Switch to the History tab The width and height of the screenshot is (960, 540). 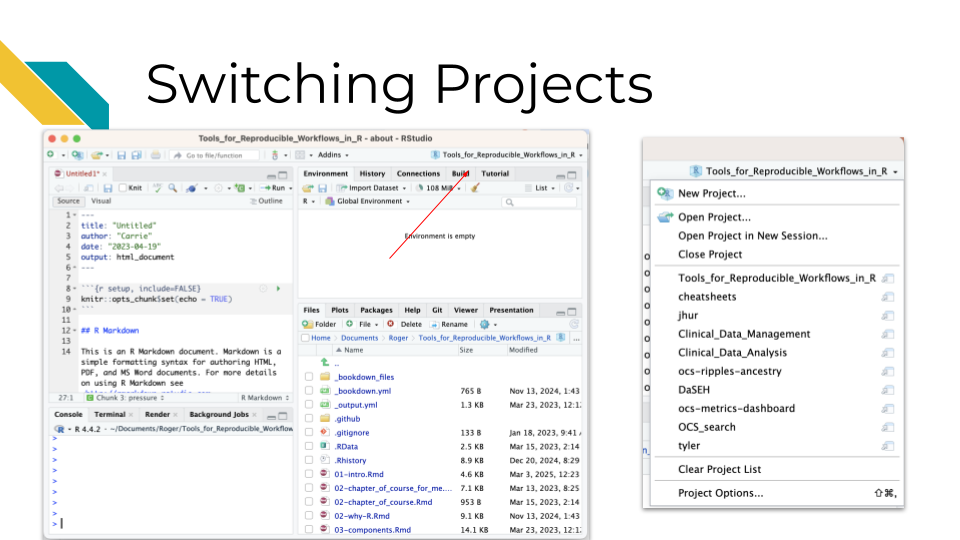tap(372, 174)
